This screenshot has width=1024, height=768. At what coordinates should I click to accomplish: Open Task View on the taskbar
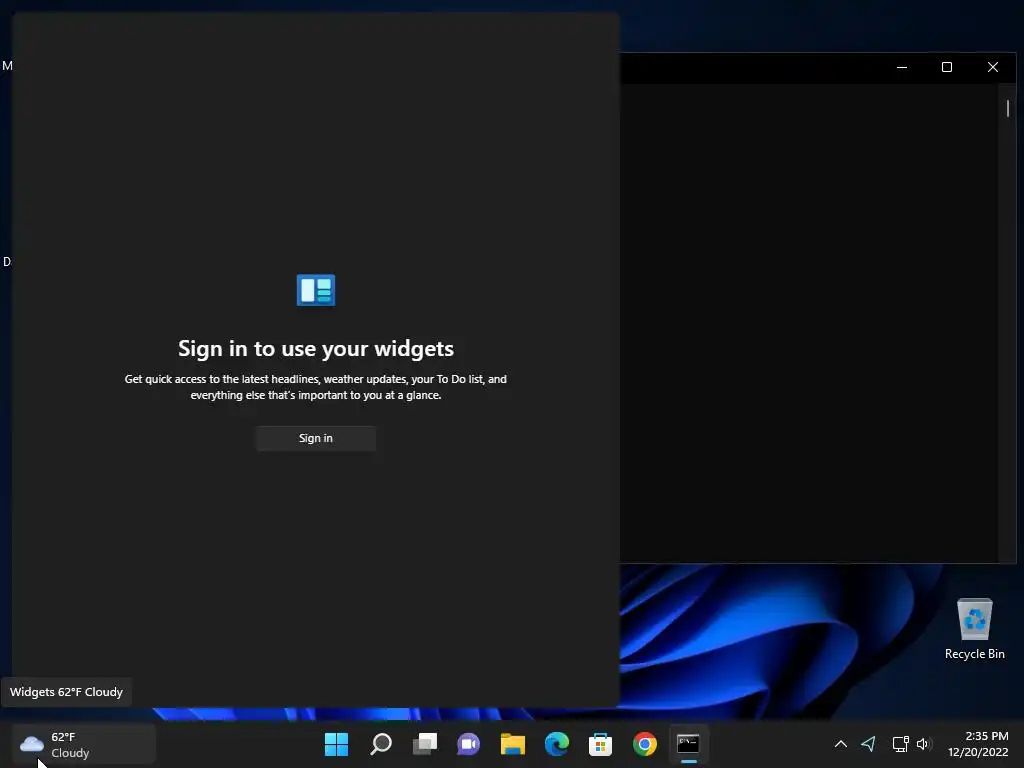(424, 744)
